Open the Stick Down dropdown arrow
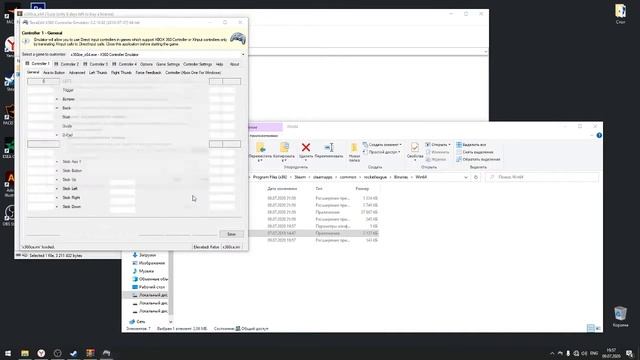 [x=57, y=207]
